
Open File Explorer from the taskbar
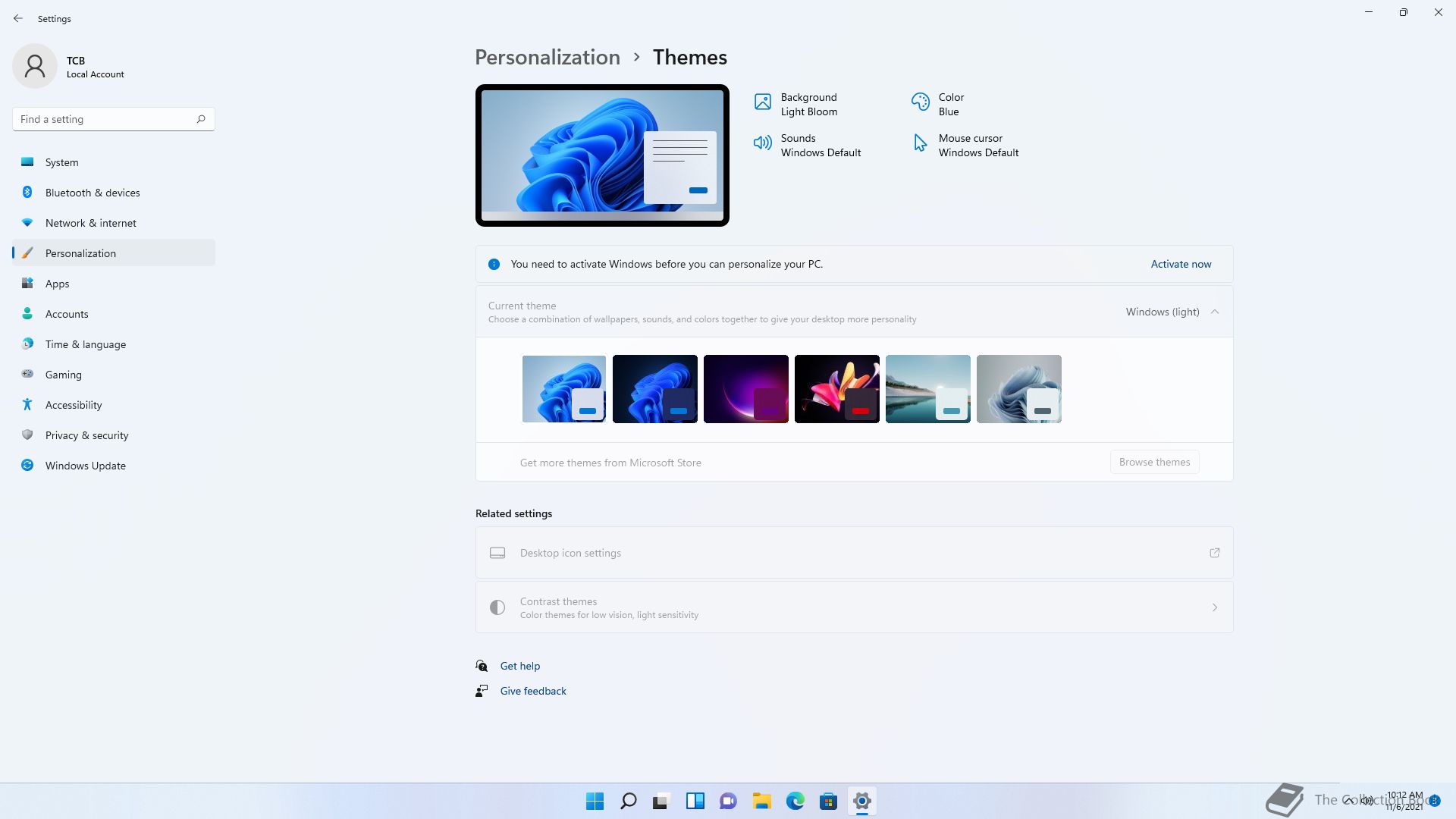coord(761,801)
